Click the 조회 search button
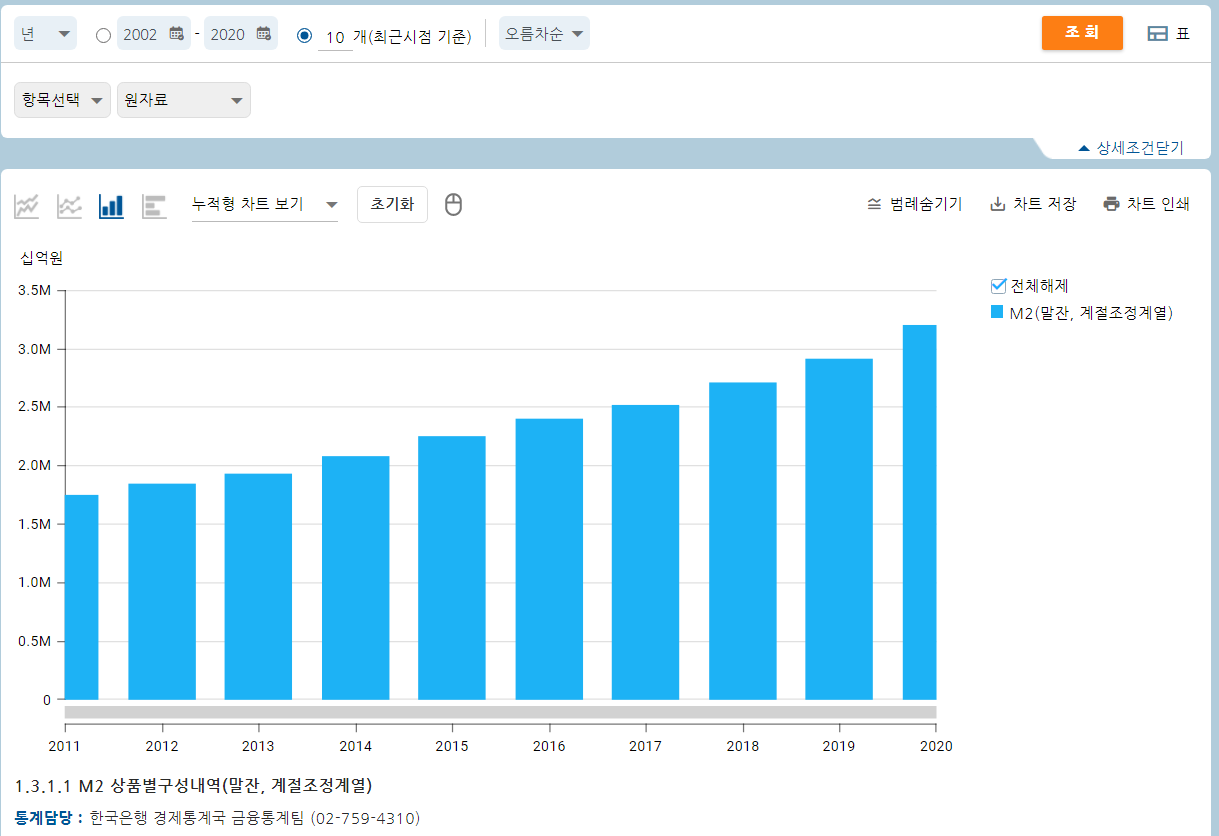The width and height of the screenshot is (1219, 836). pos(1082,33)
